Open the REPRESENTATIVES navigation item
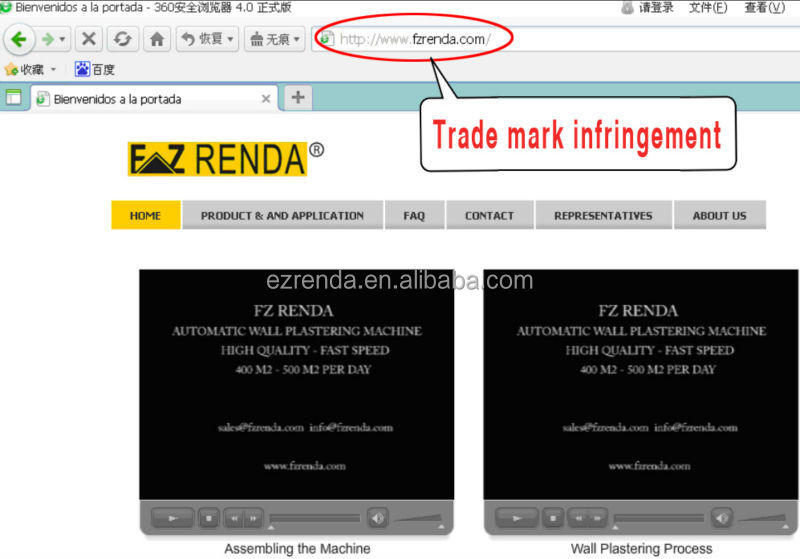Image resolution: width=800 pixels, height=559 pixels. pyautogui.click(x=604, y=215)
